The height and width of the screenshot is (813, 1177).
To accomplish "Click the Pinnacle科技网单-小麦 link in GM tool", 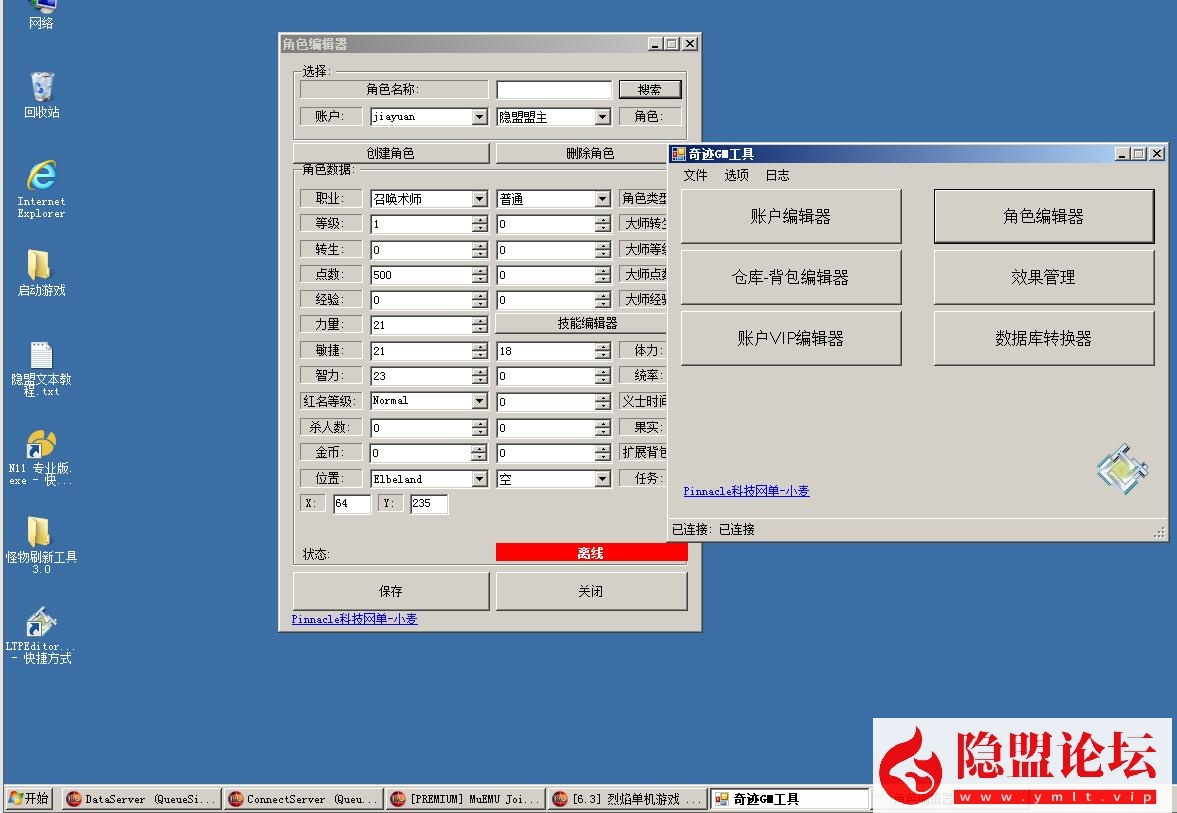I will coord(746,491).
